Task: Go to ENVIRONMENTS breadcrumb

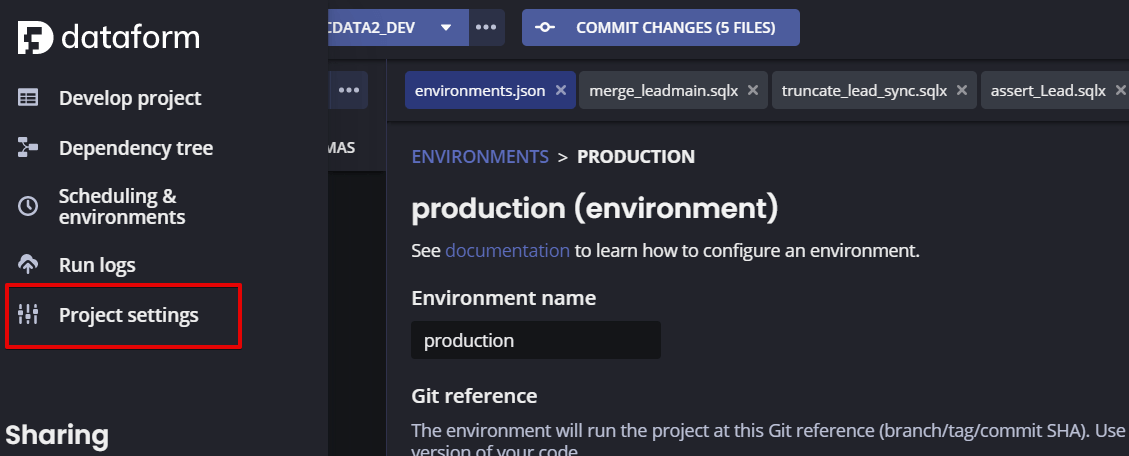Action: pyautogui.click(x=480, y=156)
